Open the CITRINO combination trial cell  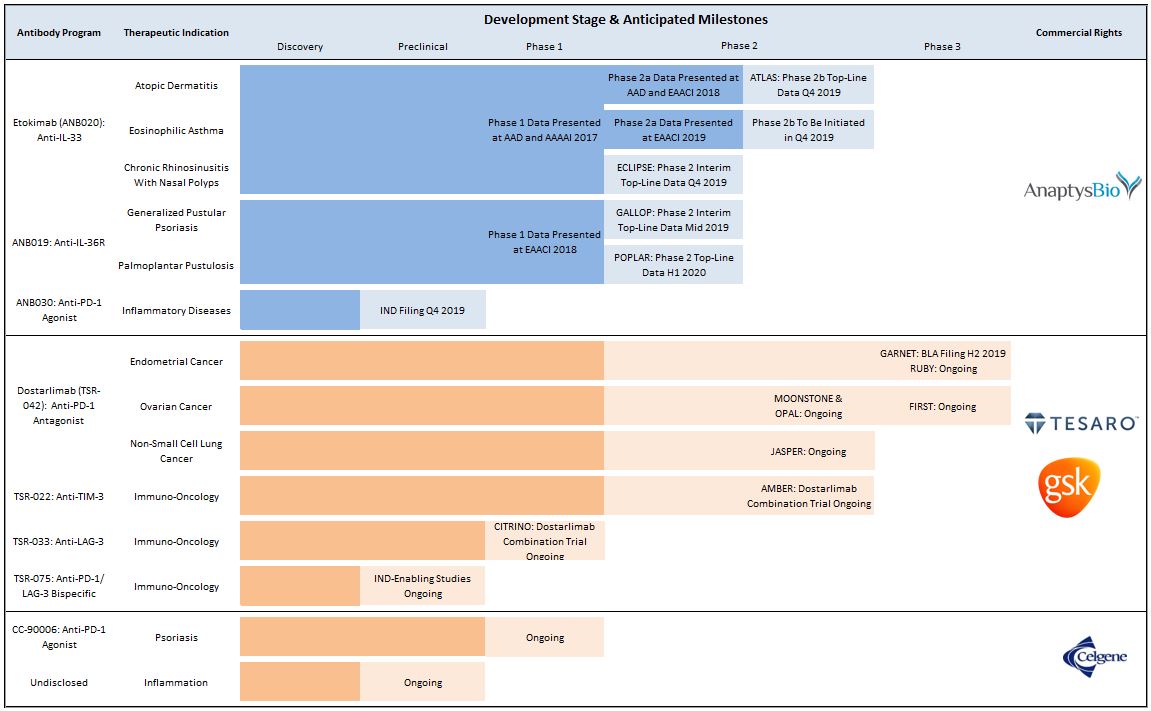544,540
